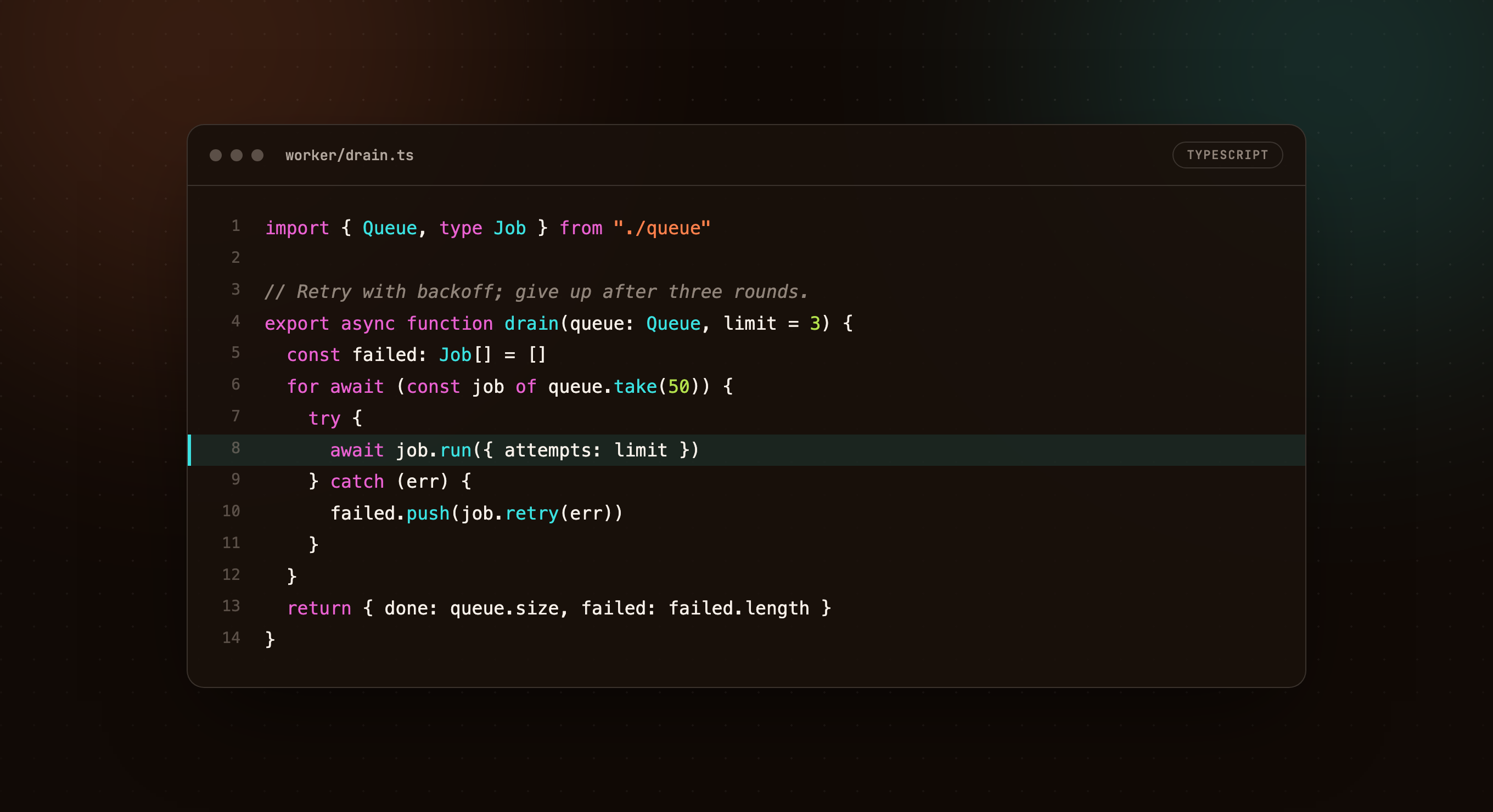
Task: Click the third window dot
Action: click(x=257, y=155)
